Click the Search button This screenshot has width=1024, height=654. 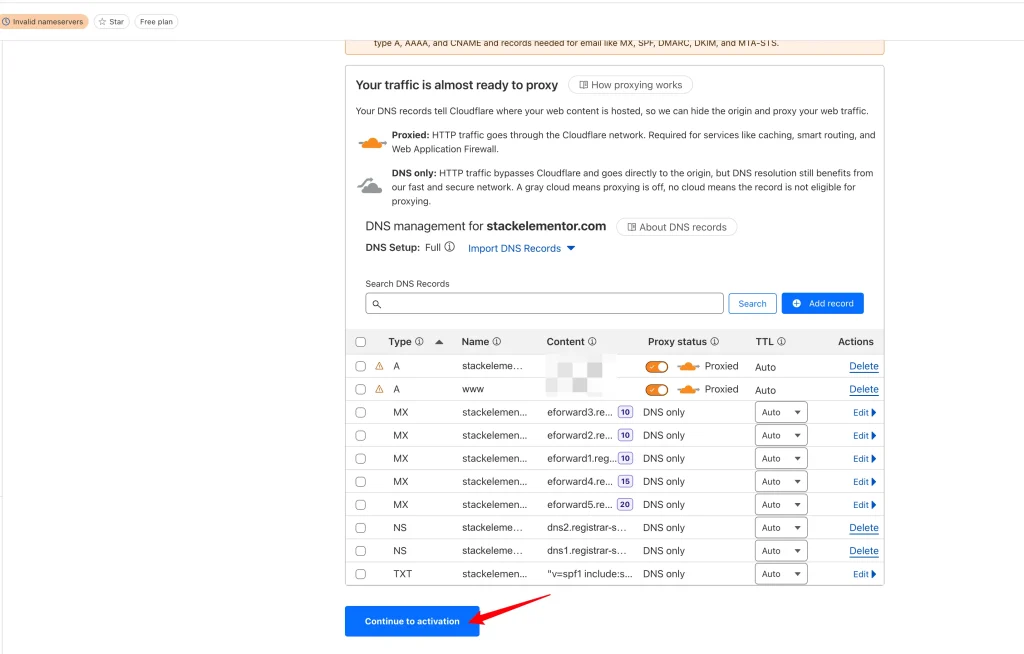point(752,303)
